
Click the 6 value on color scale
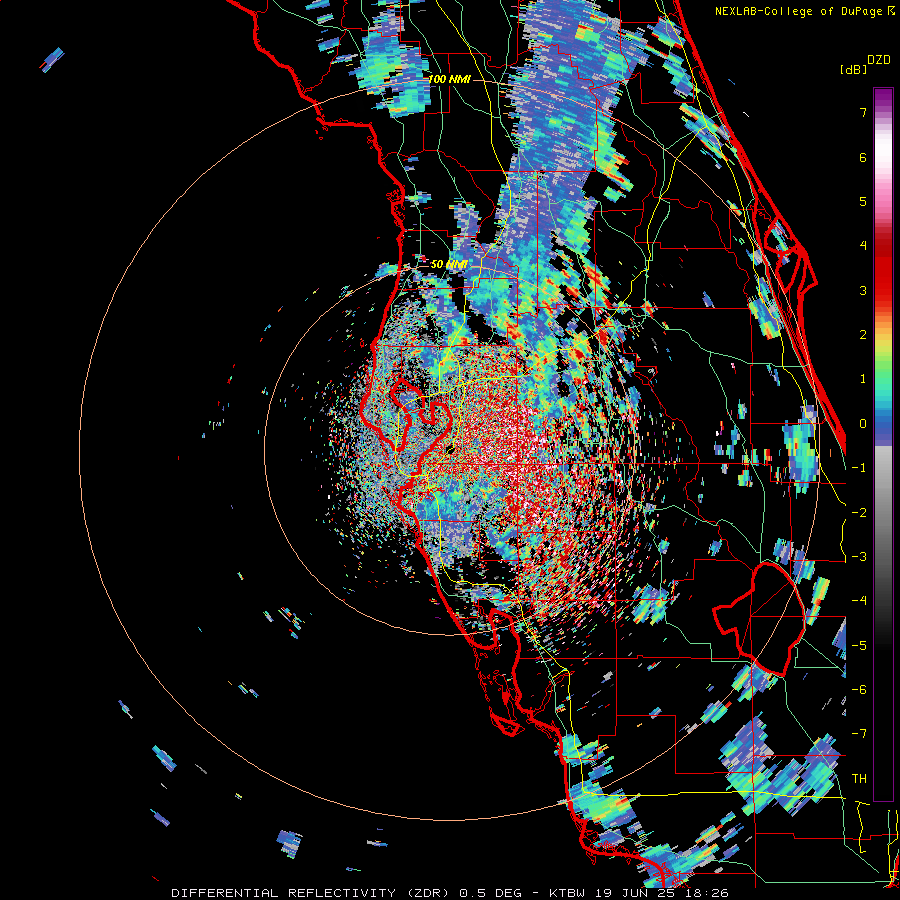[x=863, y=157]
